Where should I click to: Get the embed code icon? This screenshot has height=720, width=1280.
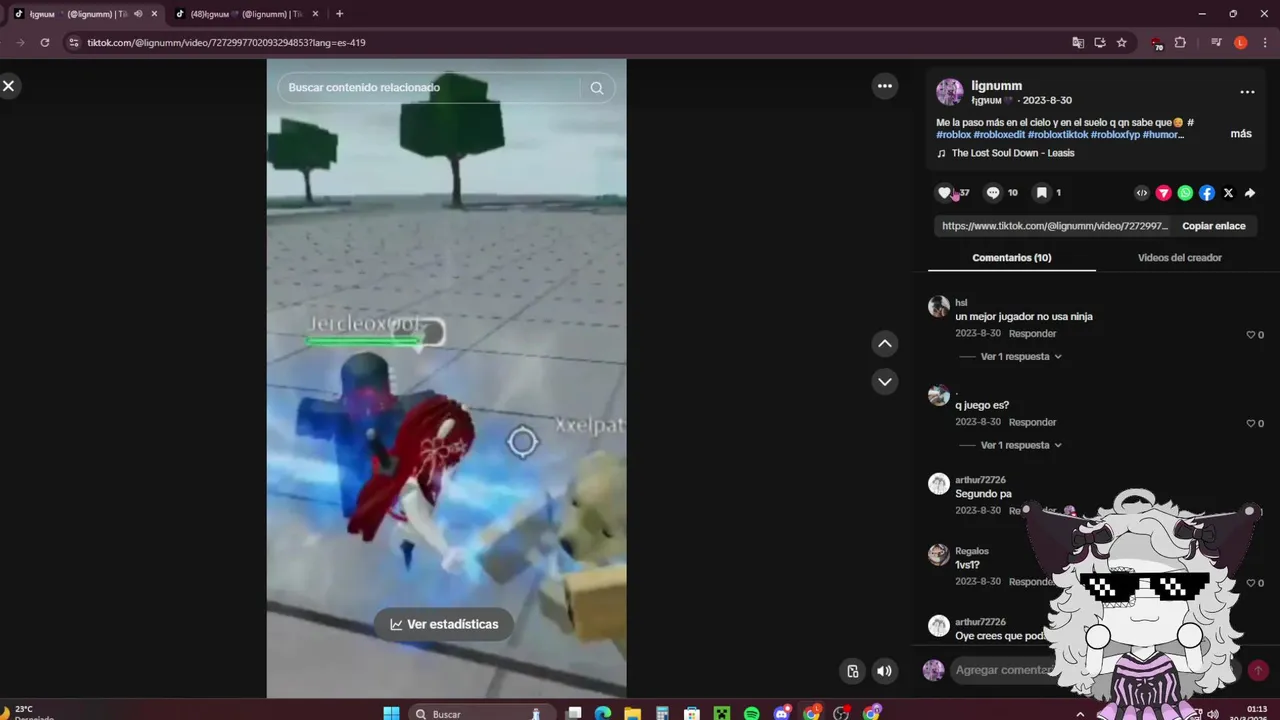point(1142,193)
